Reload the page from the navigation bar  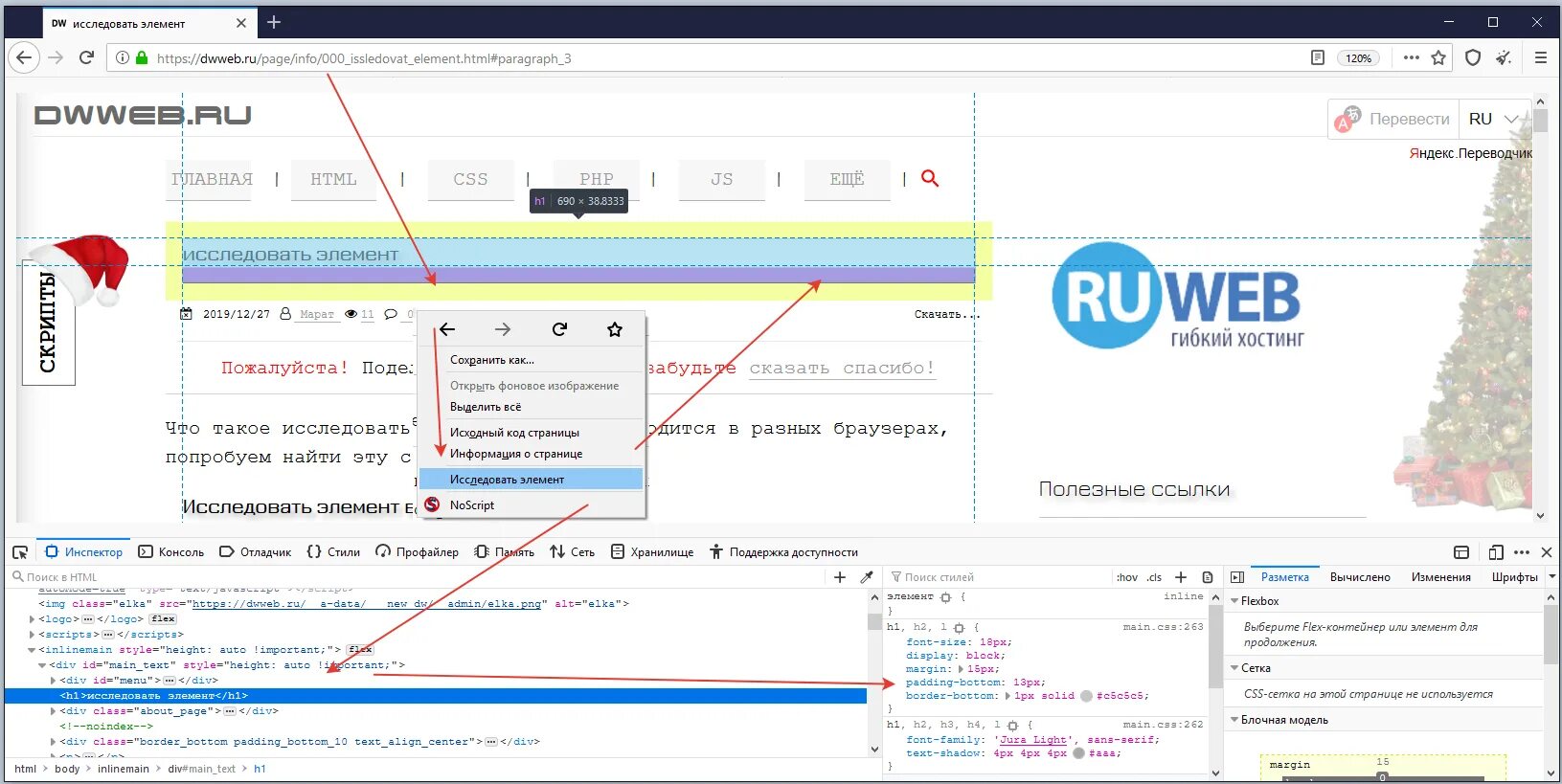[x=86, y=58]
